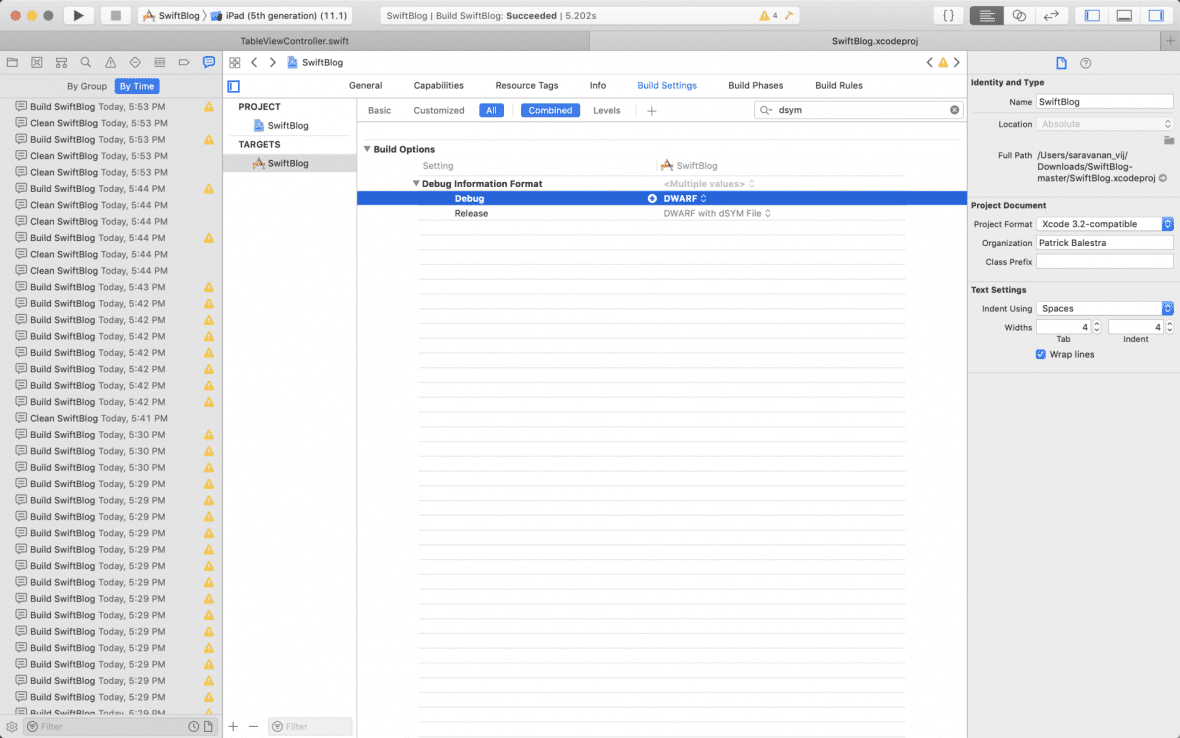The image size is (1180, 738).
Task: Clear the dsym search field
Action: (x=954, y=110)
